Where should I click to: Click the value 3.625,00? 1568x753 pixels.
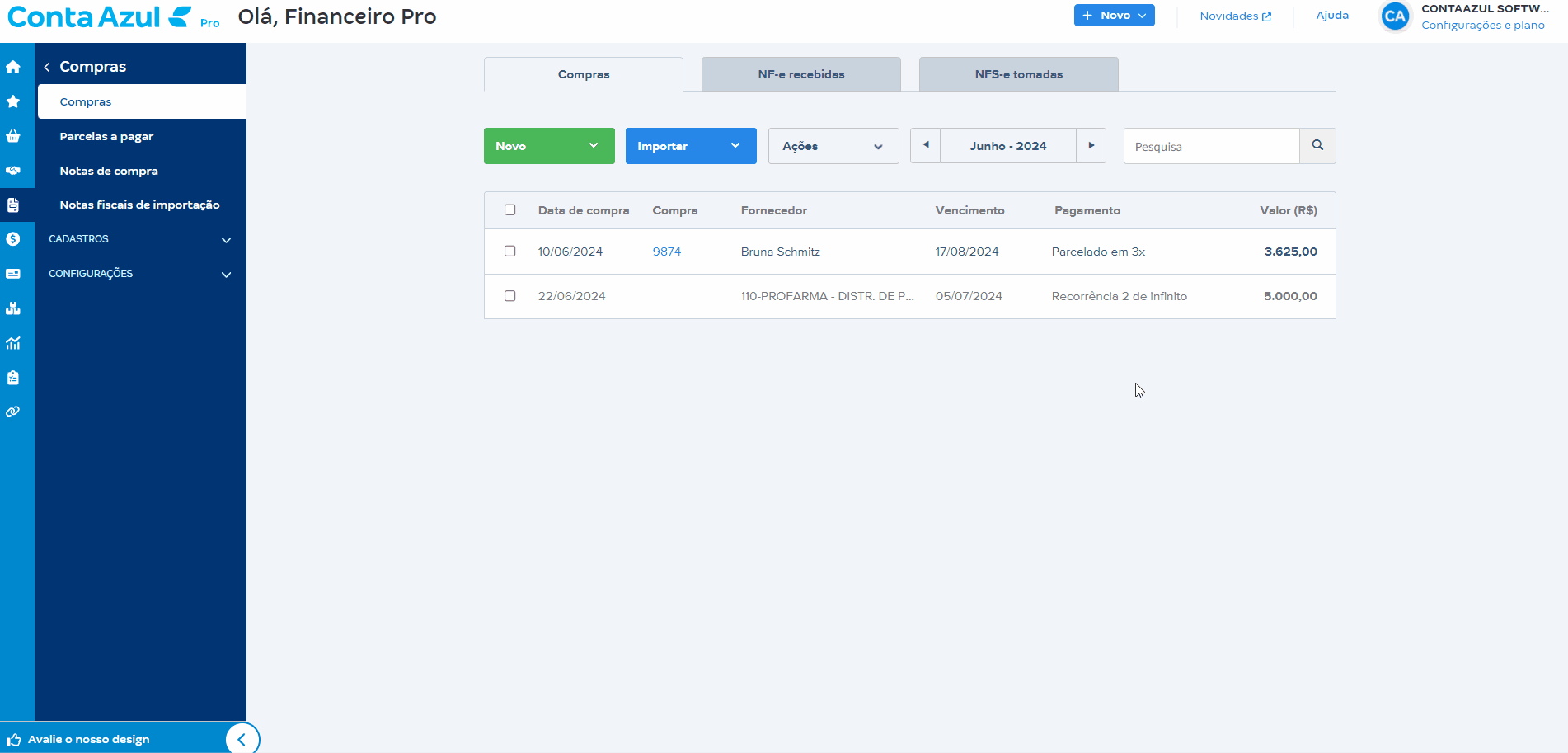pyautogui.click(x=1291, y=252)
